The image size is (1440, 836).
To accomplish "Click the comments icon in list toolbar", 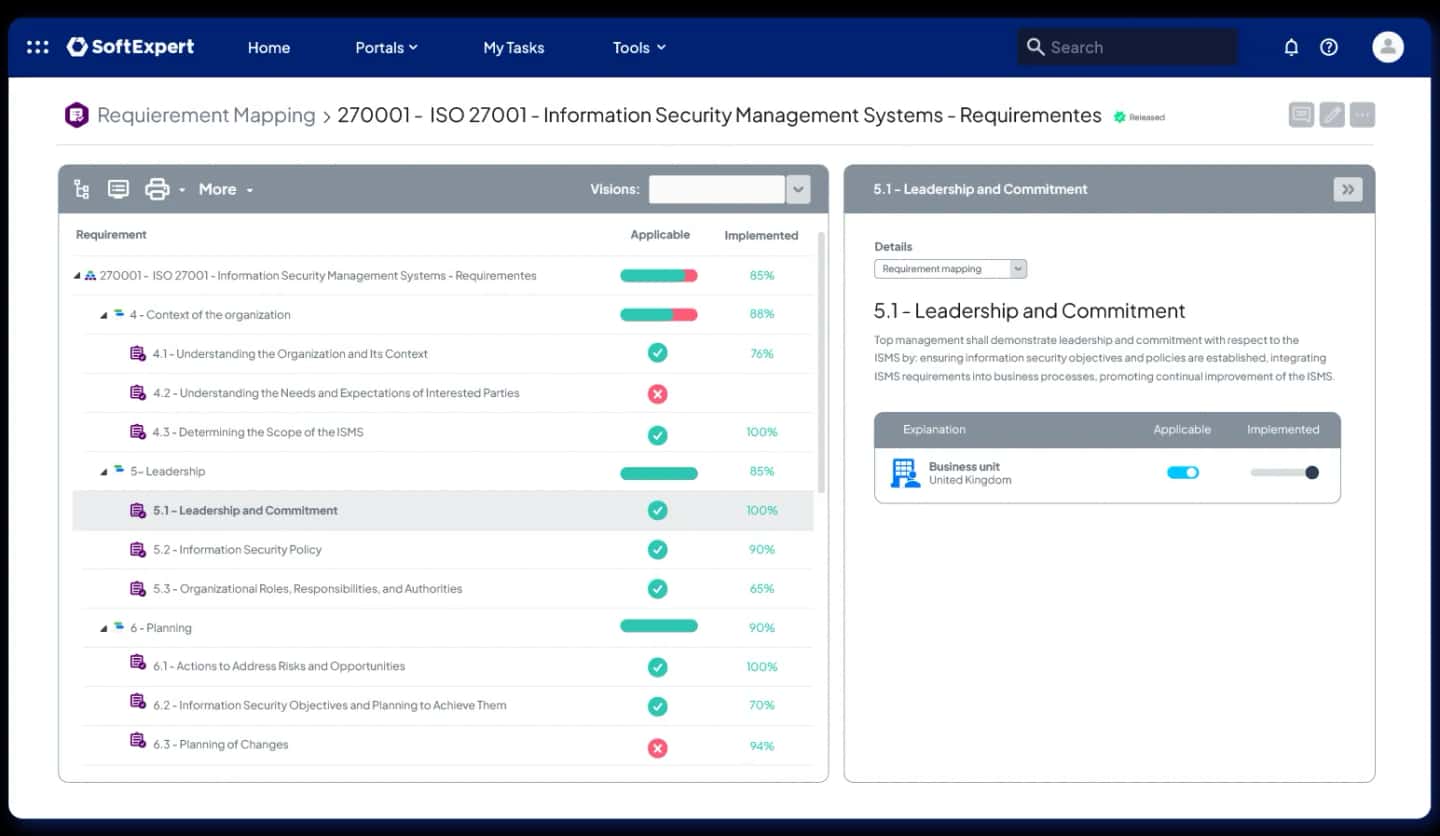I will 118,189.
